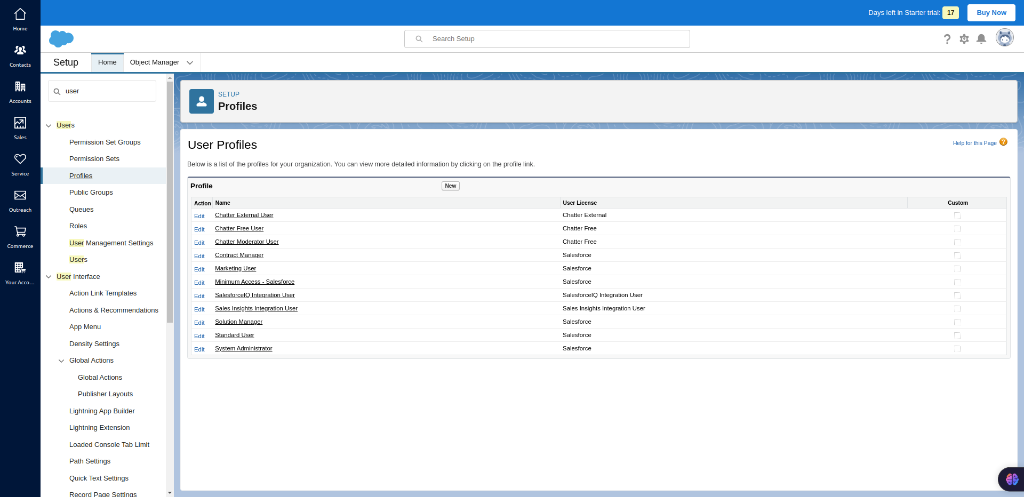This screenshot has height=497, width=1024.
Task: Open the user avatar profile menu
Action: point(1004,39)
